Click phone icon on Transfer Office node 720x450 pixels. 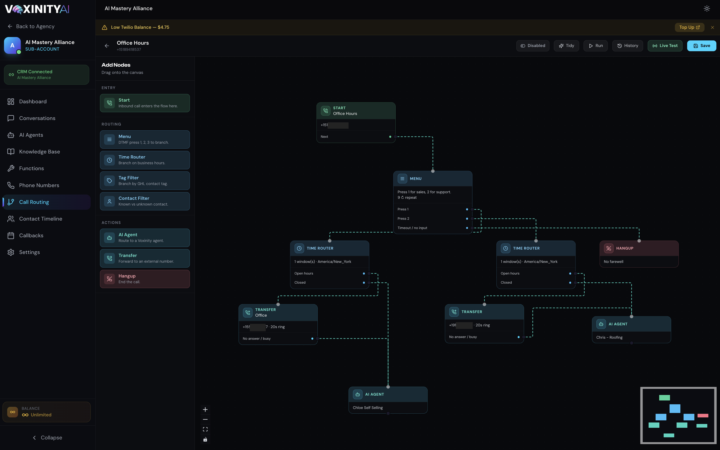coord(248,312)
